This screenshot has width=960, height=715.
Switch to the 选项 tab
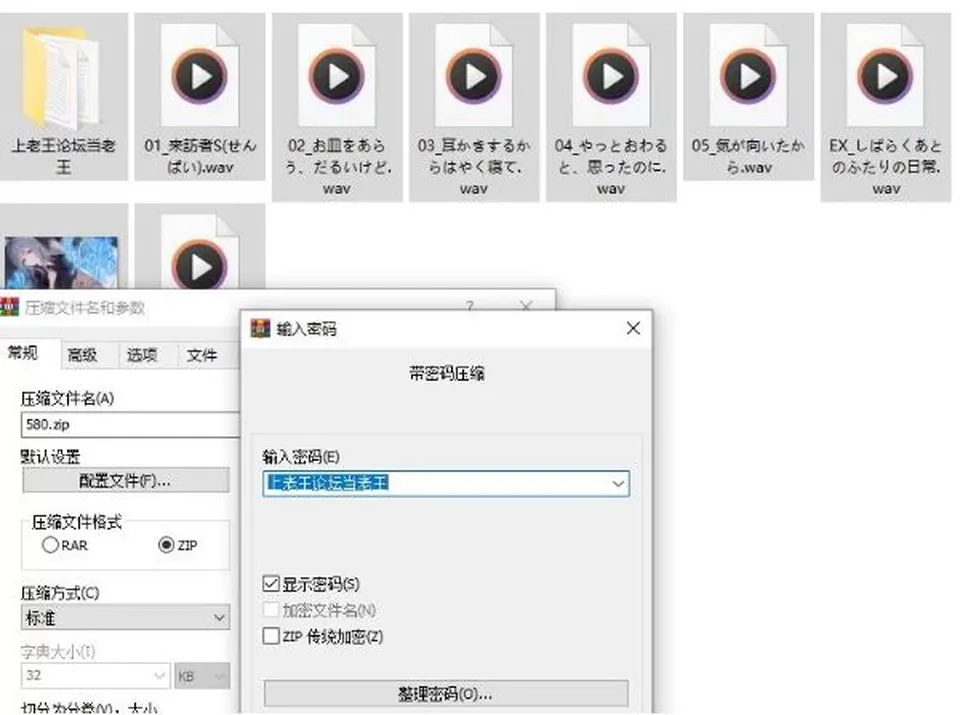click(x=142, y=355)
